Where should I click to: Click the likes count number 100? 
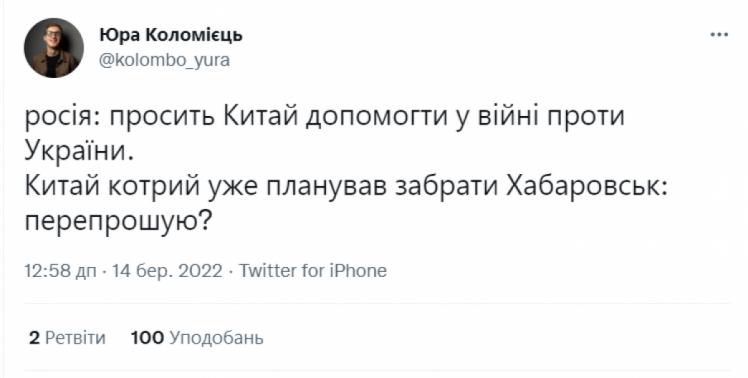pos(147,338)
